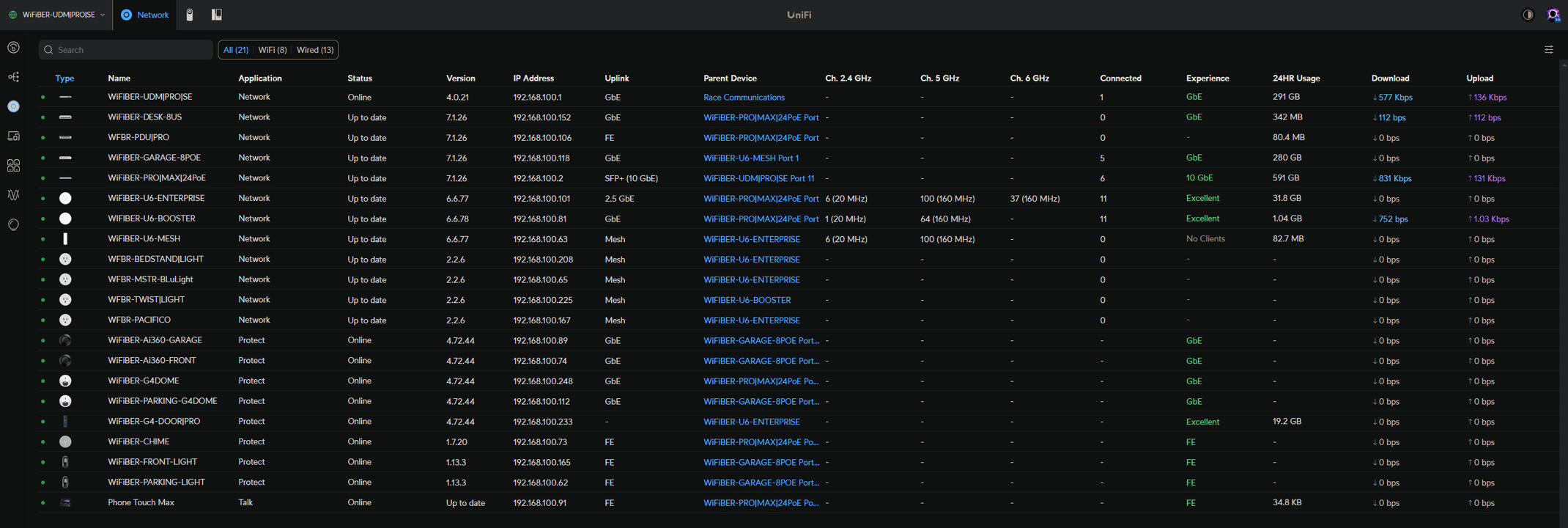This screenshot has height=528, width=1568.
Task: Click the WiFiBER-U6-ENTERPRISE access point icon
Action: click(x=65, y=198)
